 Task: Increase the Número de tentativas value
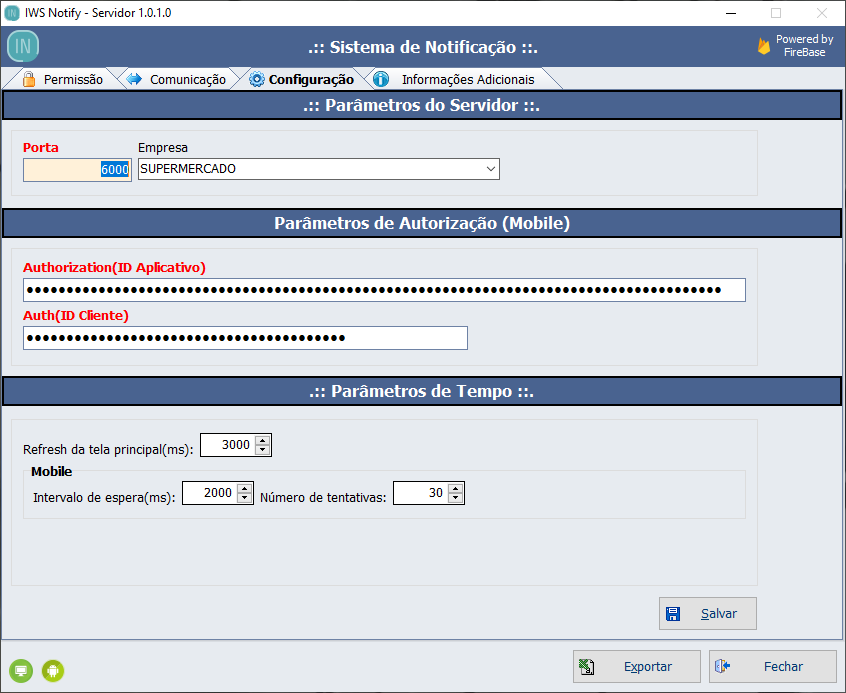456,488
